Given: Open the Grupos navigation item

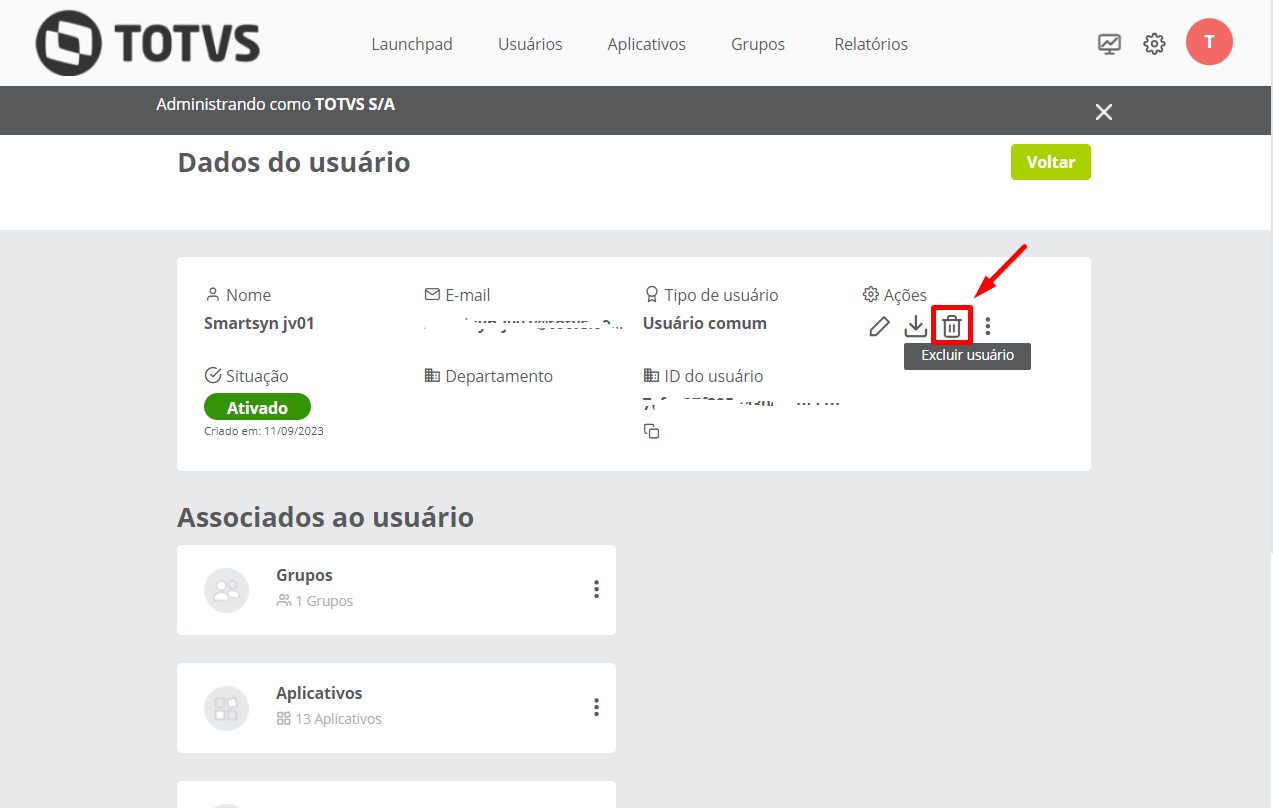Looking at the screenshot, I should [758, 44].
